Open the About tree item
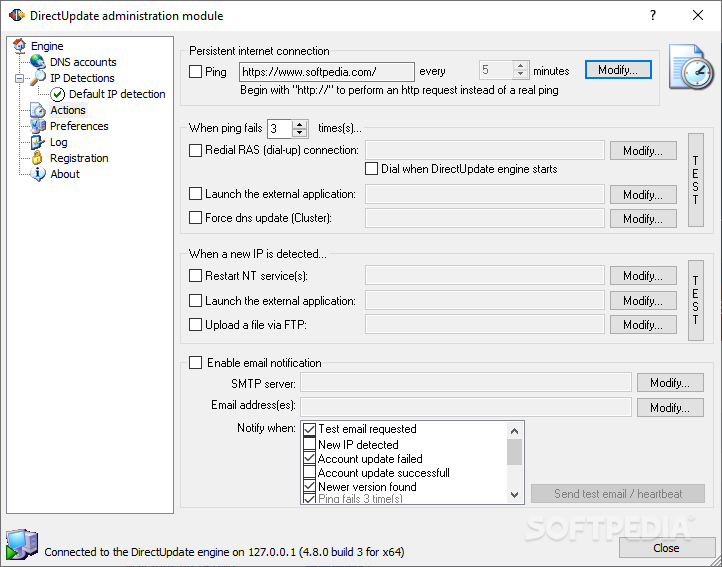Image resolution: width=722 pixels, height=567 pixels. [x=65, y=174]
